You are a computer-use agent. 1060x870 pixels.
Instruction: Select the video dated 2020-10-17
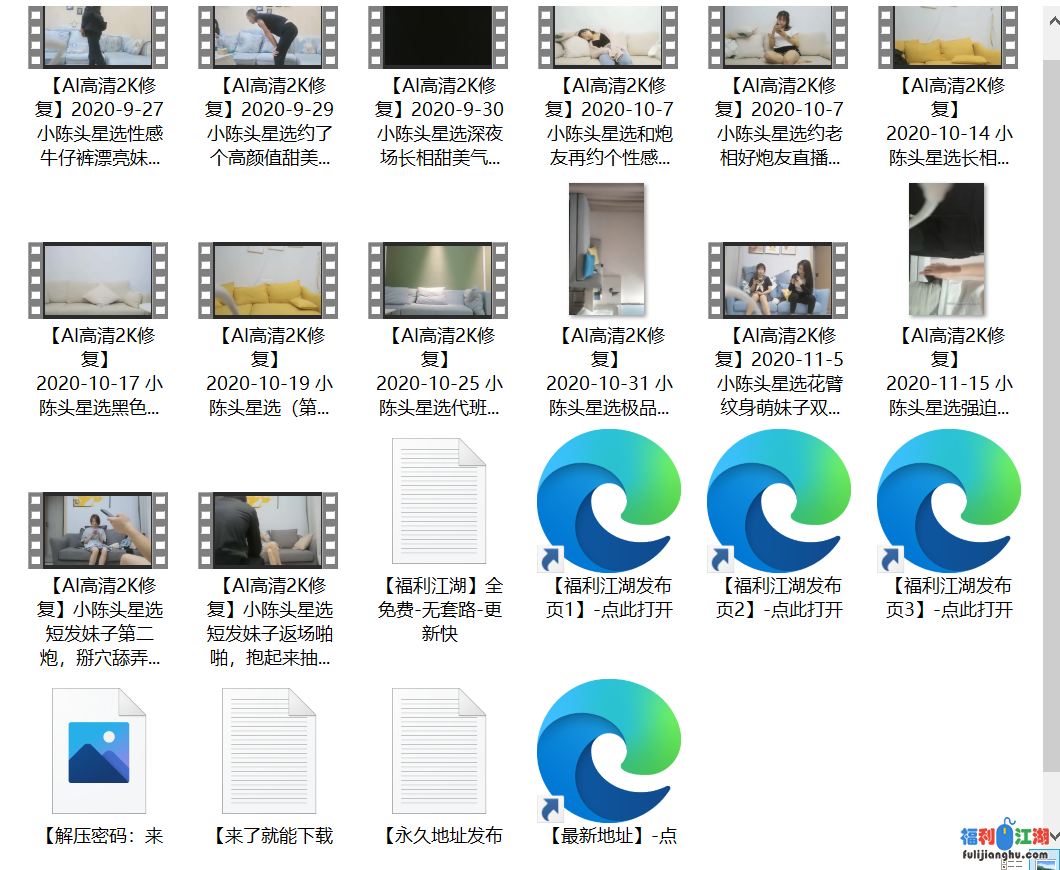tap(98, 280)
